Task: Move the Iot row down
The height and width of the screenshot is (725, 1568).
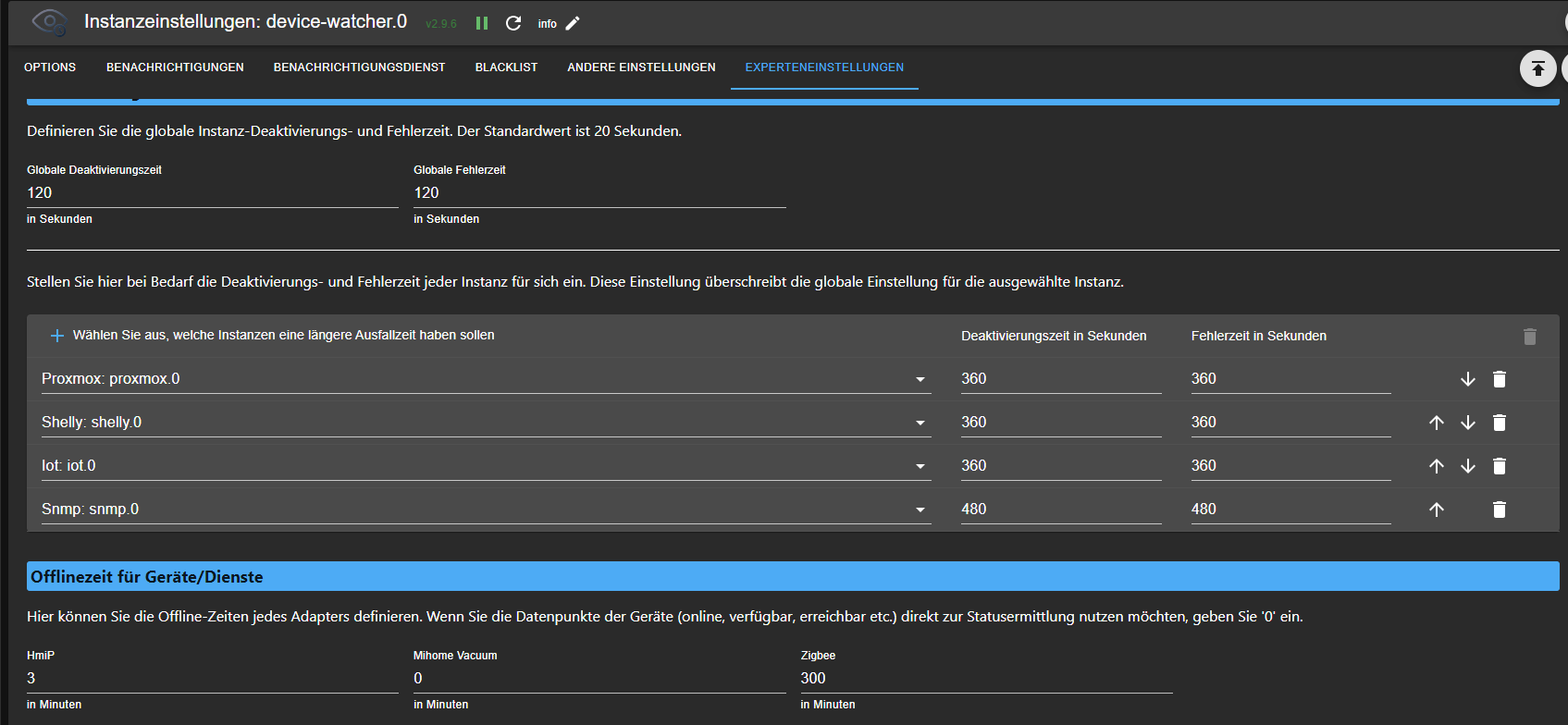Action: point(1468,466)
